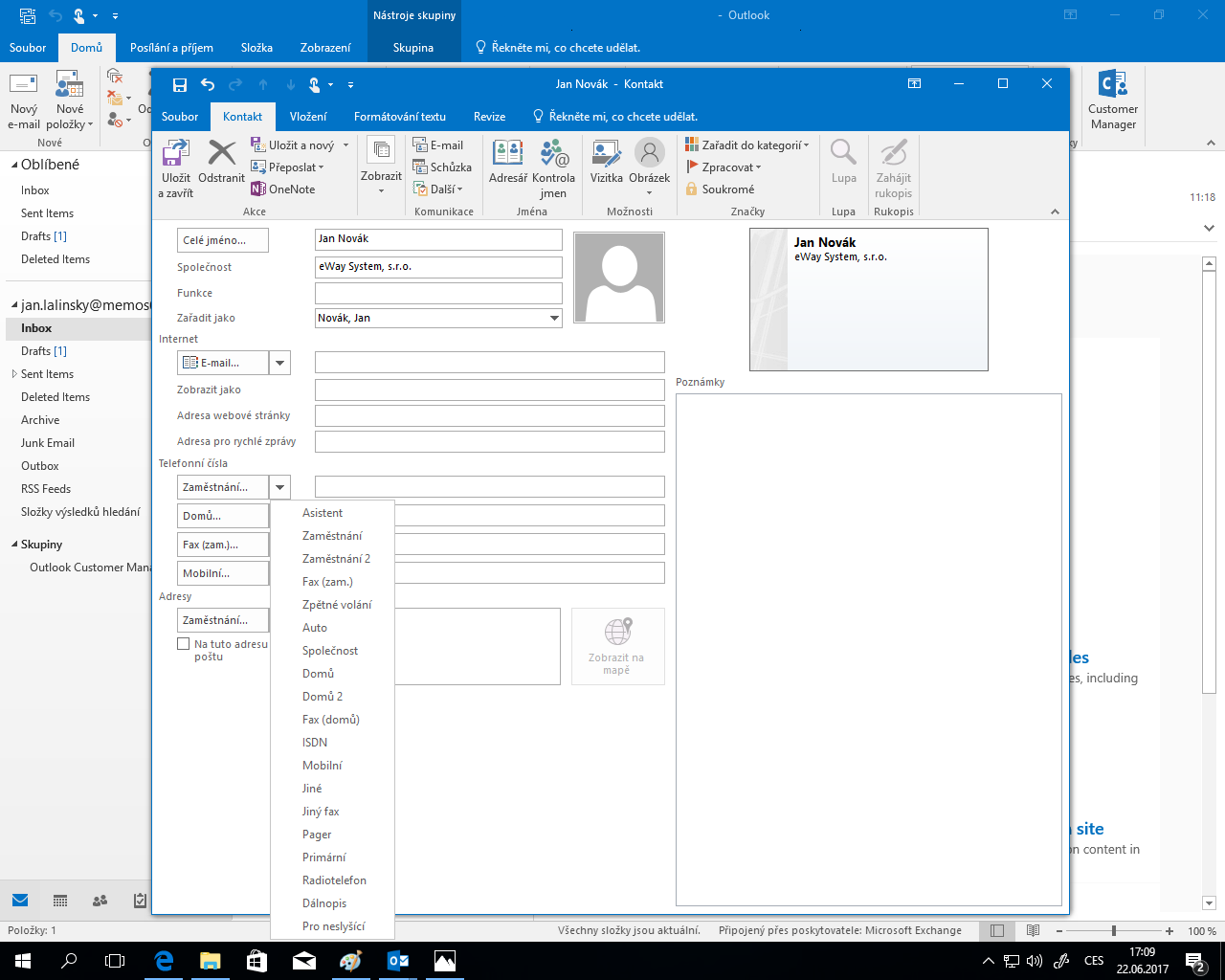Viewport: 1225px width, 980px height.
Task: Click the Celé jméno button
Action: coord(223,240)
